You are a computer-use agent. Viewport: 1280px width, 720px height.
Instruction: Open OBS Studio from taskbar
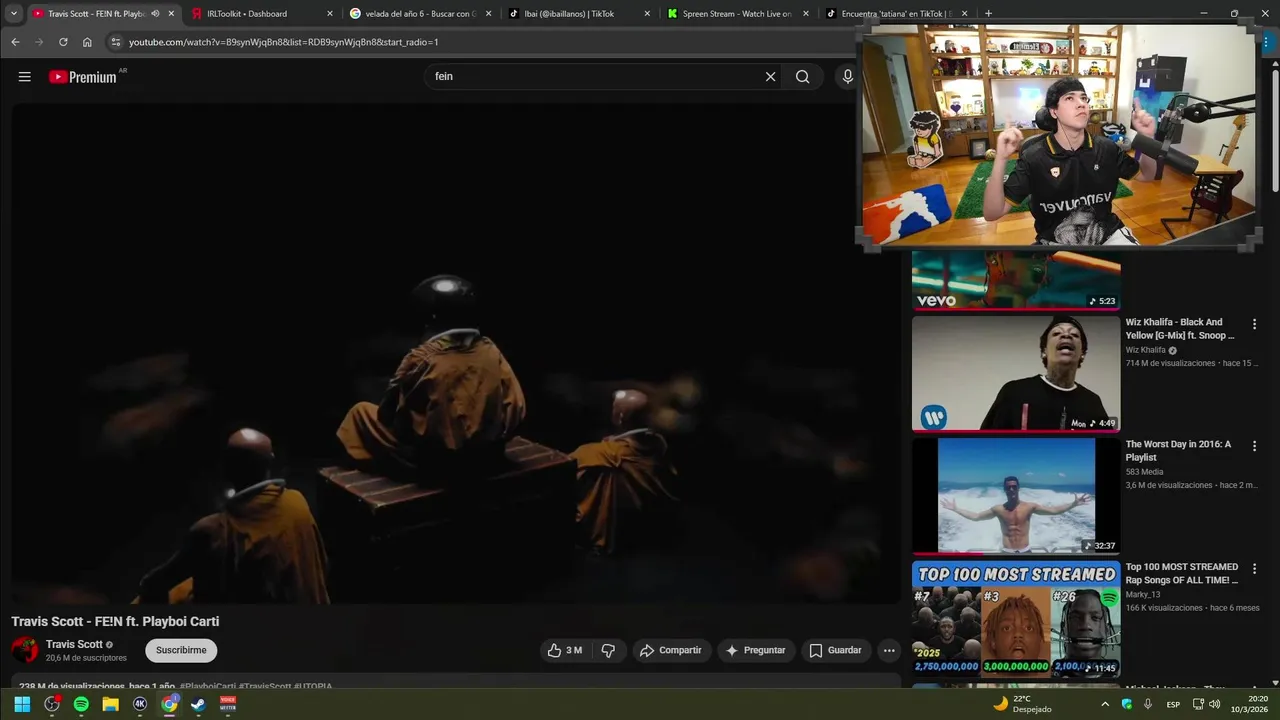[x=52, y=704]
